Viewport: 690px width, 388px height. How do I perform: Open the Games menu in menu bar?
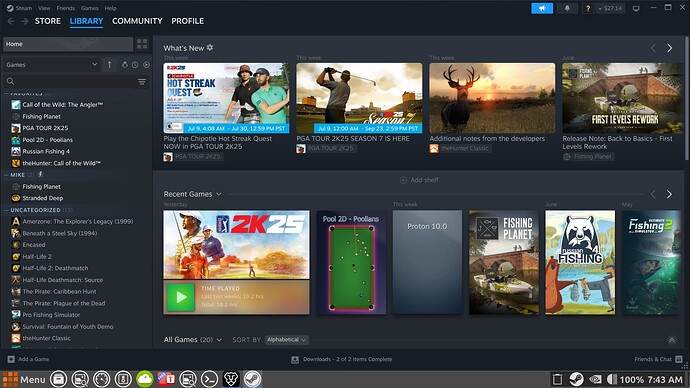[90, 8]
